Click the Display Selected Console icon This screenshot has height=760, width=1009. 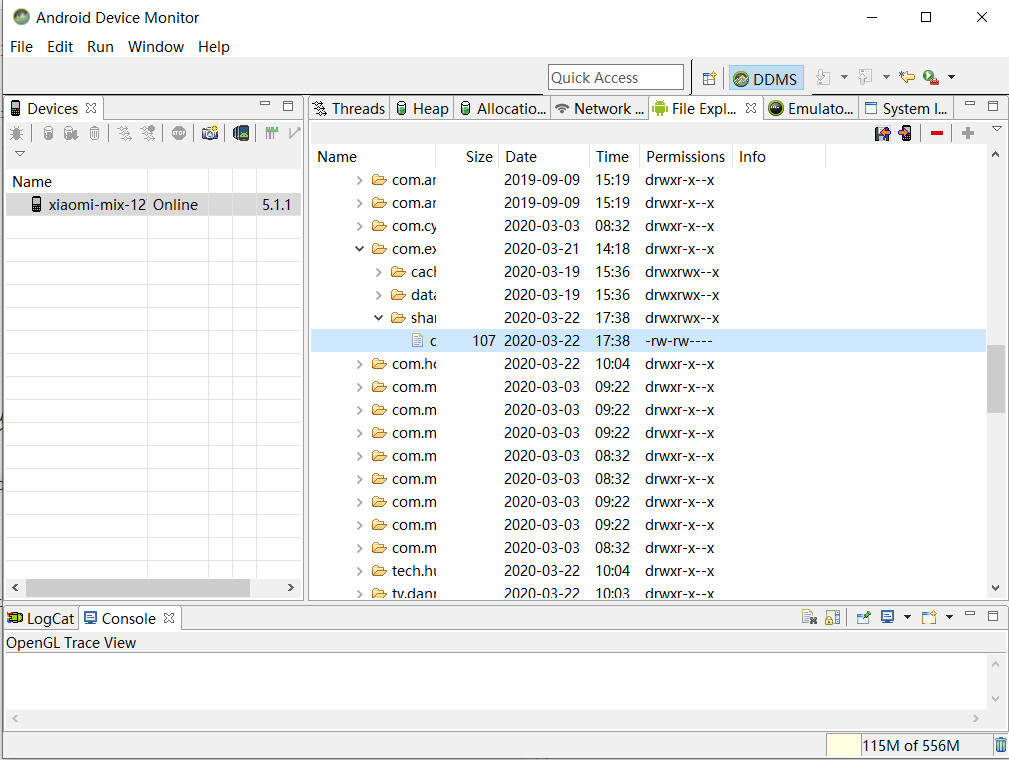(887, 616)
